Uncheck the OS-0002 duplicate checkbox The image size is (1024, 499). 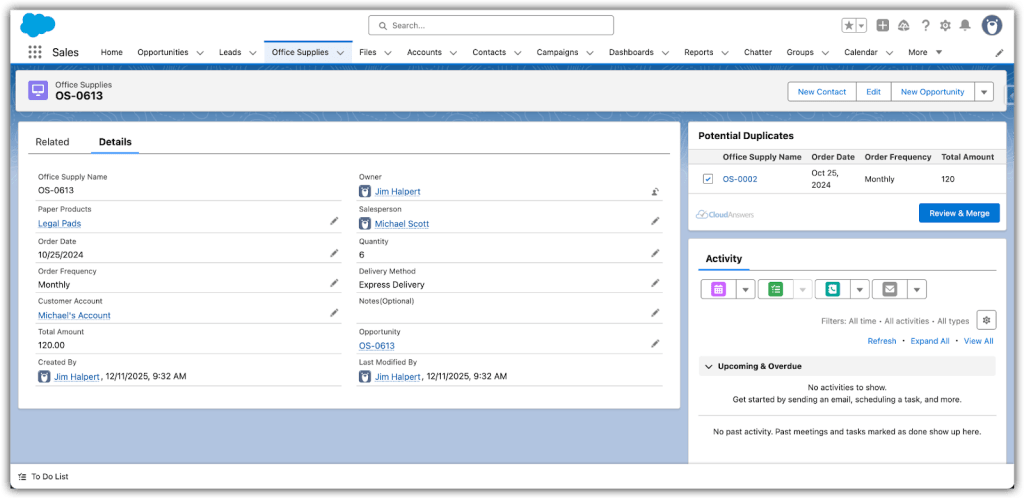[x=708, y=179]
